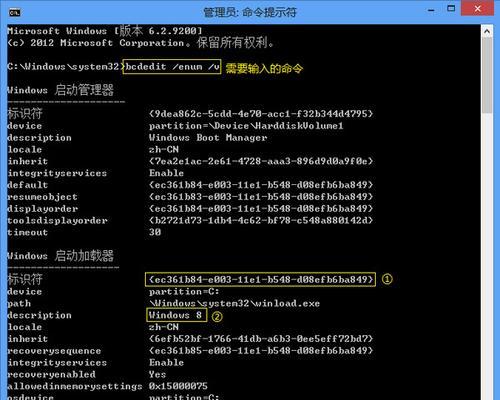Click inherit value '{7ea2e1ac-2e61-4728-aaa3-896d9d0a9f0e}'
Viewport: 500px width, 400px height.
click(x=261, y=161)
